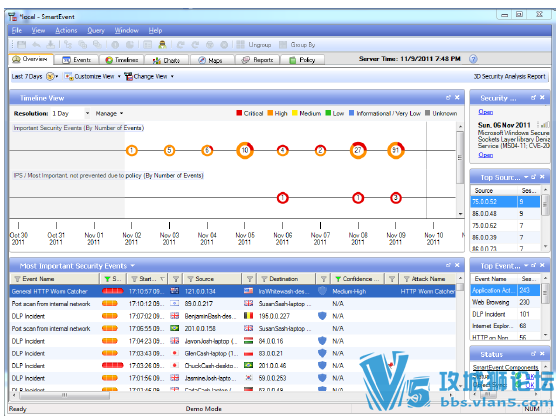
Task: Click the Event Name column filter icon
Action: [x=17, y=279]
